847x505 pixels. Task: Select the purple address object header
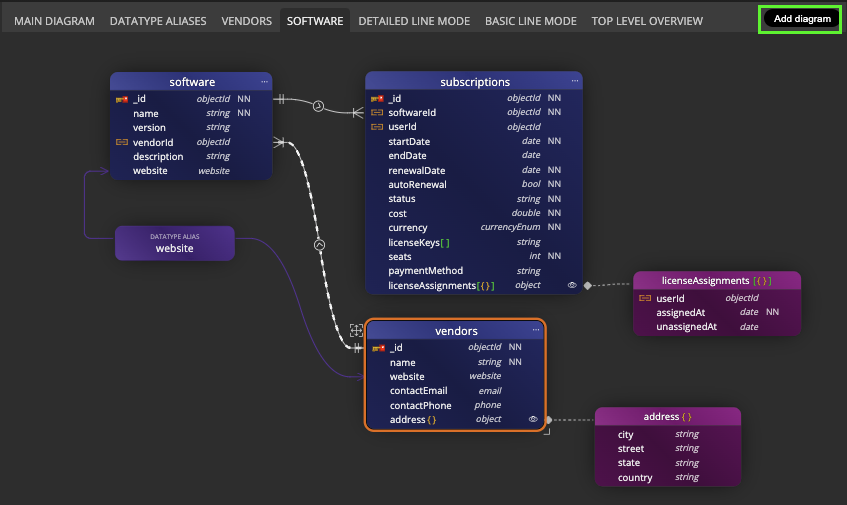pyautogui.click(x=667, y=416)
